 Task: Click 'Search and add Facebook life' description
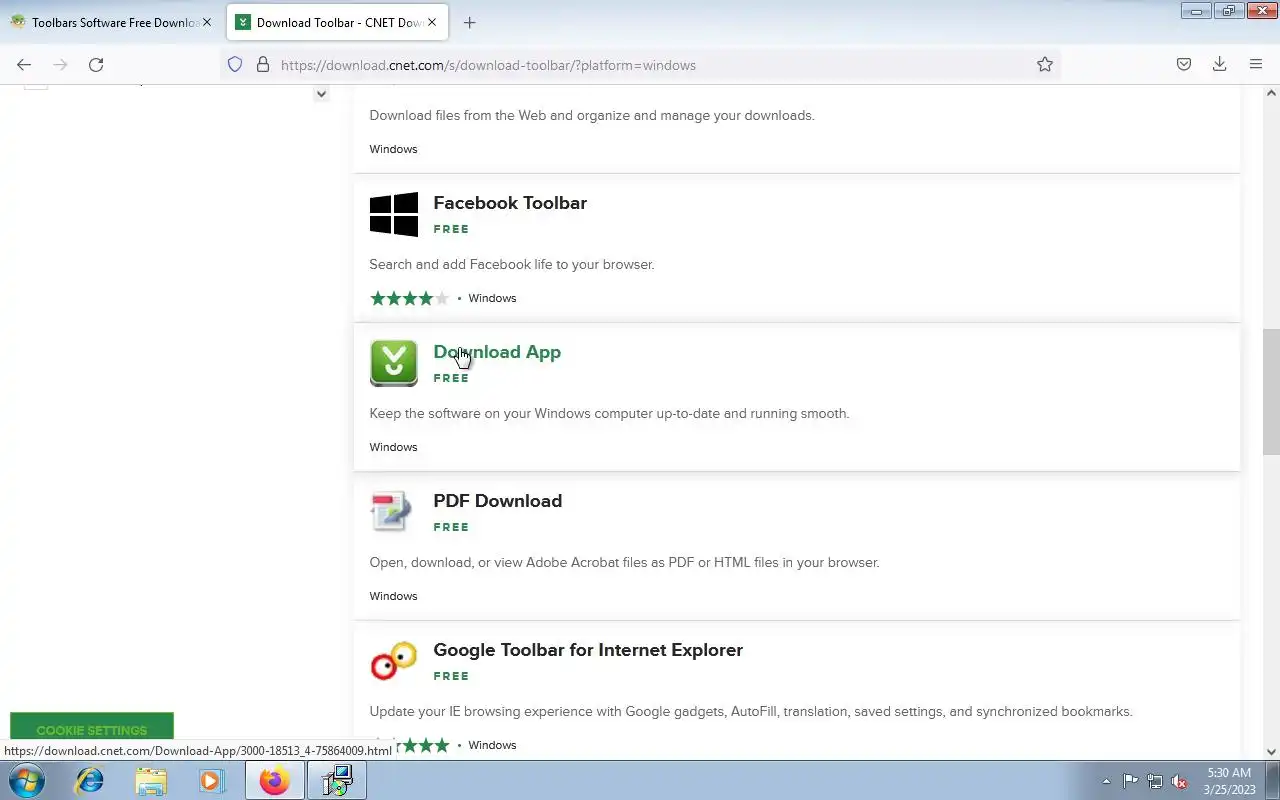[512, 265]
